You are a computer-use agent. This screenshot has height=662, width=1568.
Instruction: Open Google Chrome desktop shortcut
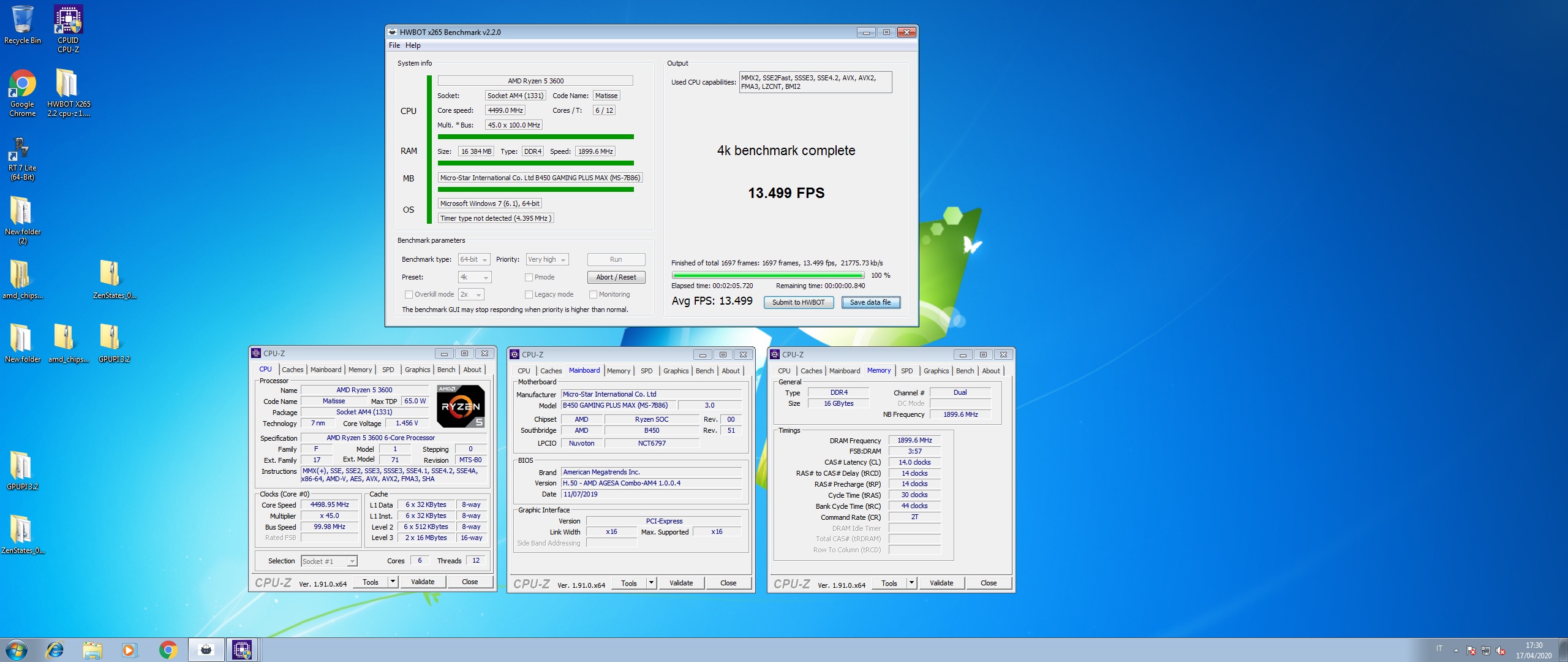[x=23, y=93]
